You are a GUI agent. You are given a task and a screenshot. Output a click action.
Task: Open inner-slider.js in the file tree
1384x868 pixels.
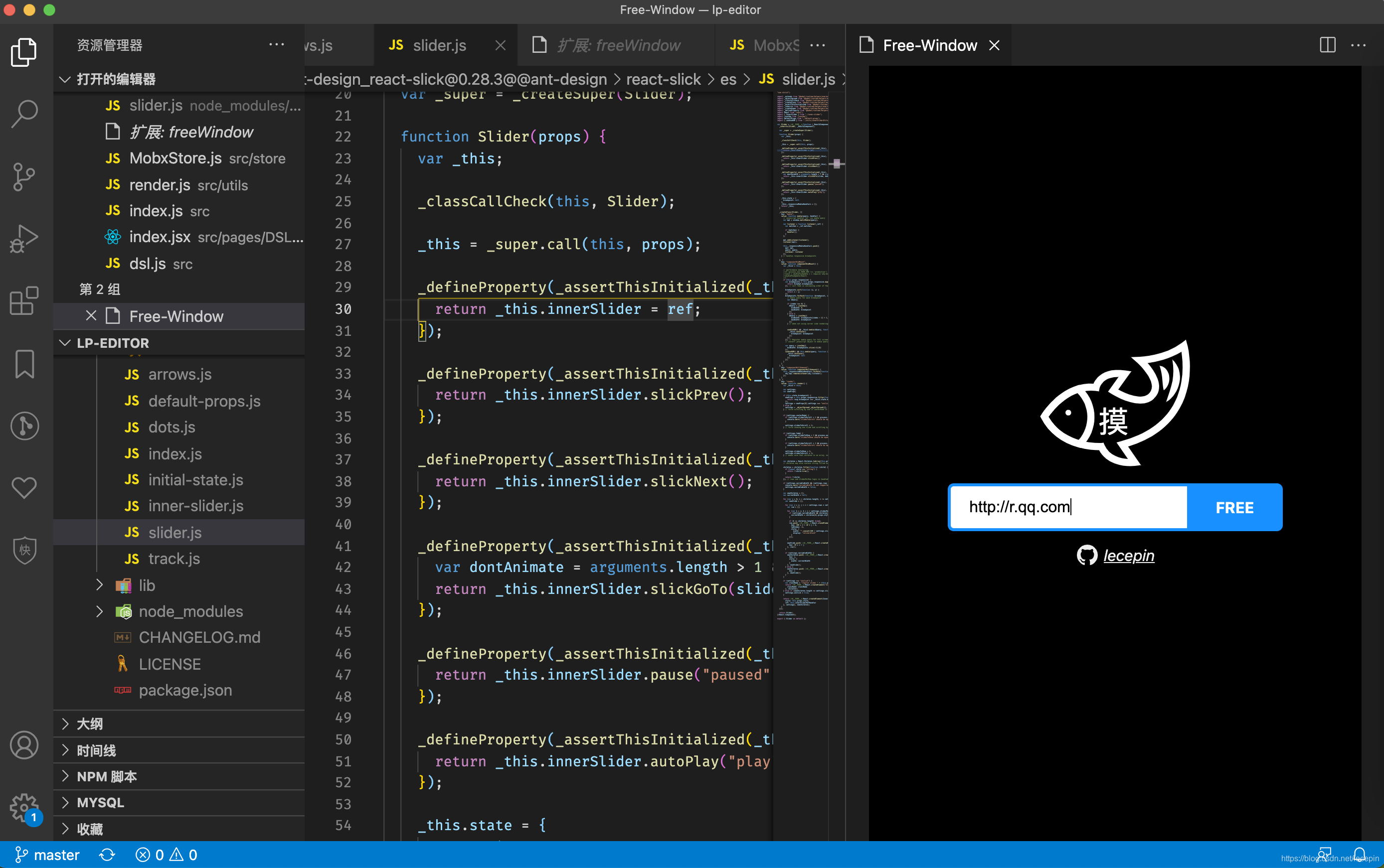coord(196,506)
